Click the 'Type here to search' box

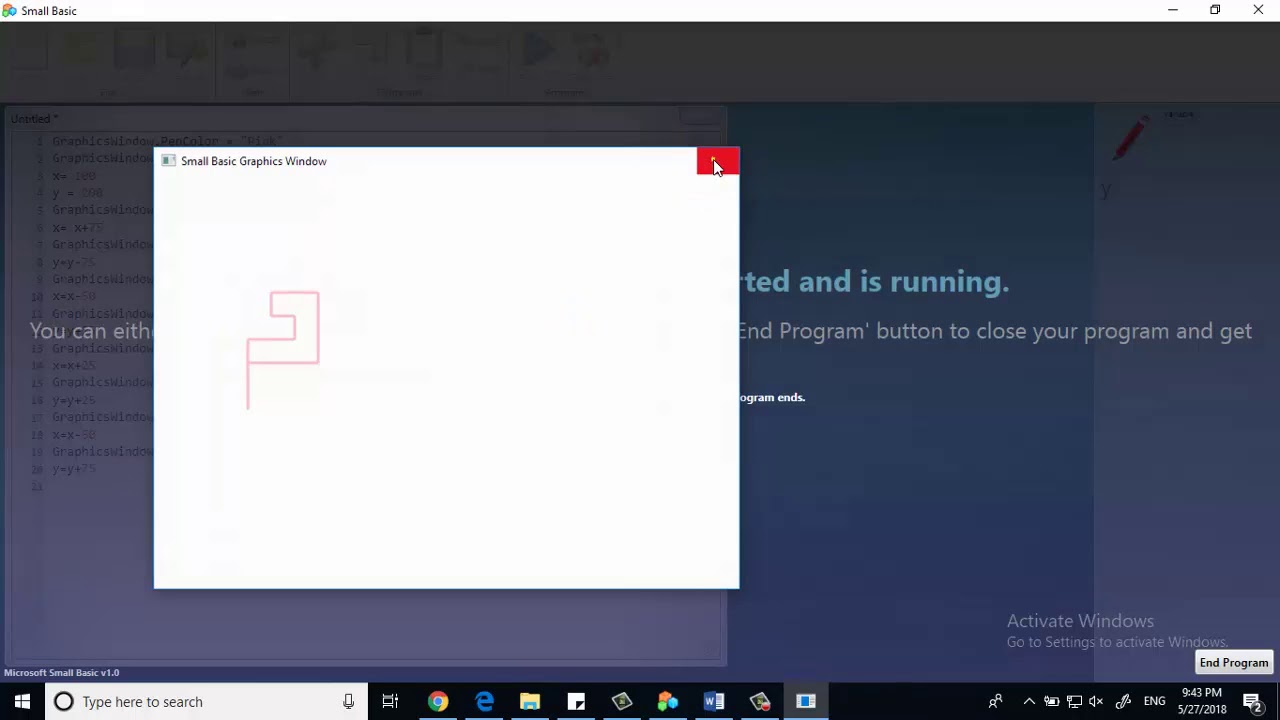click(207, 702)
